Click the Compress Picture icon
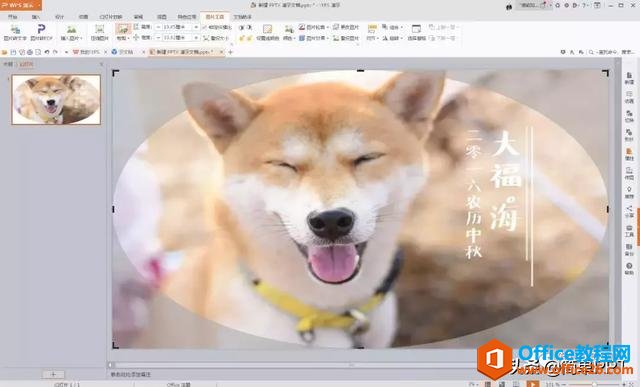The image size is (640, 387). point(100,29)
